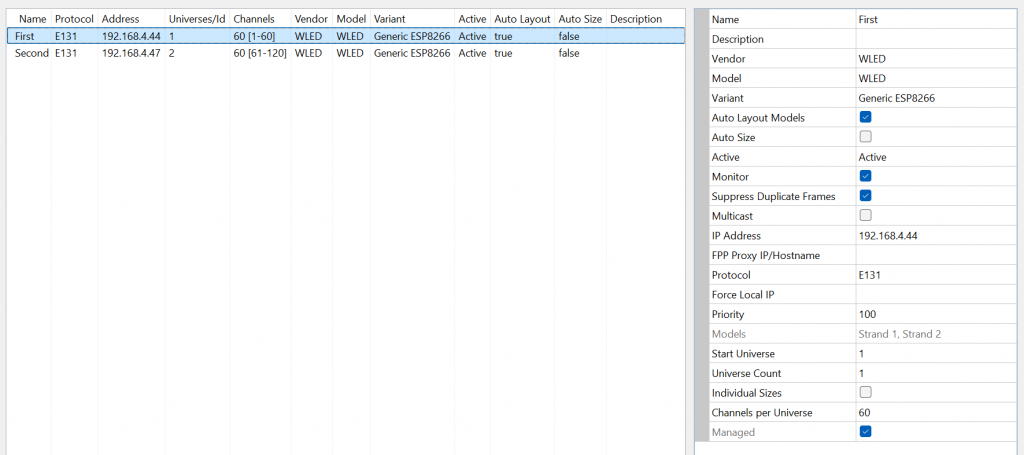Change the Active property value field
The height and width of the screenshot is (455, 1024).
pos(935,157)
